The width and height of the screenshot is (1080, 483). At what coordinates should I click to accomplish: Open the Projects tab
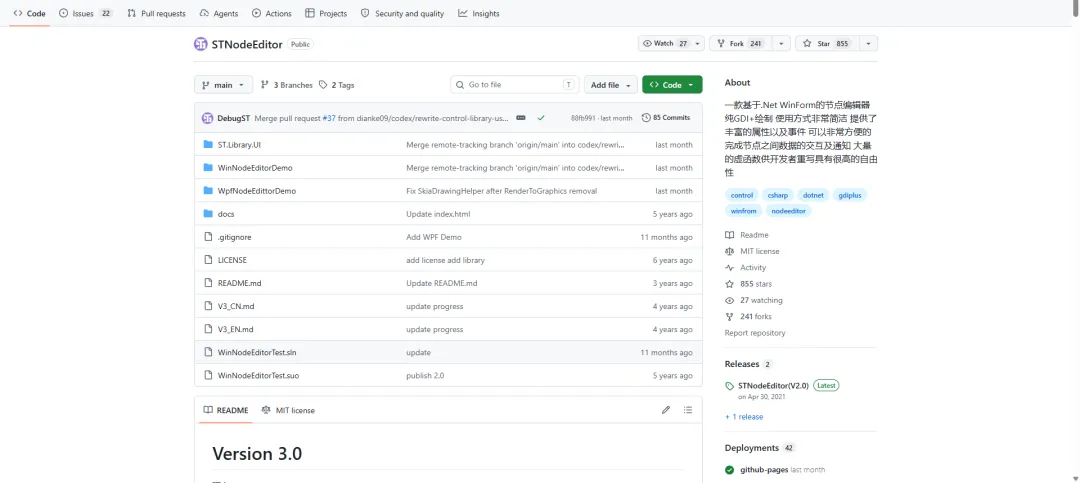click(326, 13)
